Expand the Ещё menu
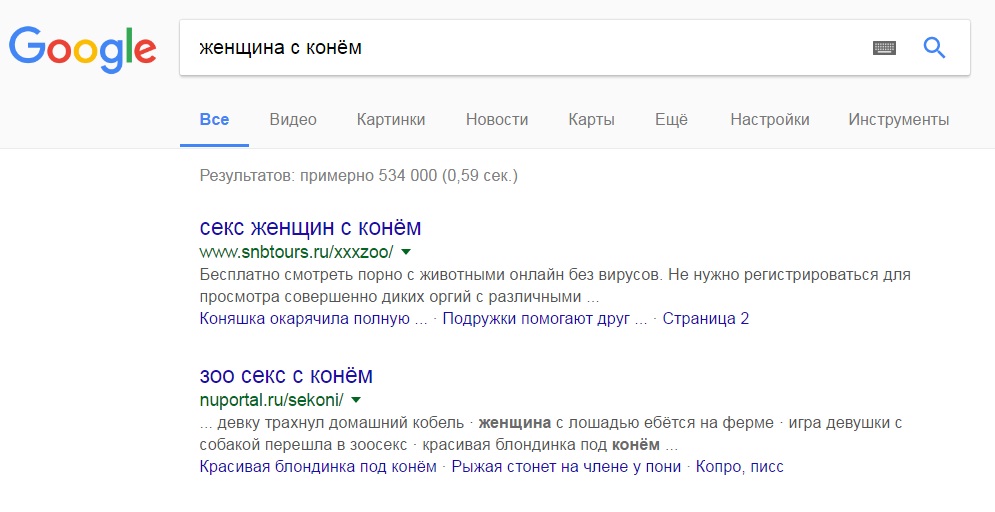The width and height of the screenshot is (995, 512). [671, 119]
